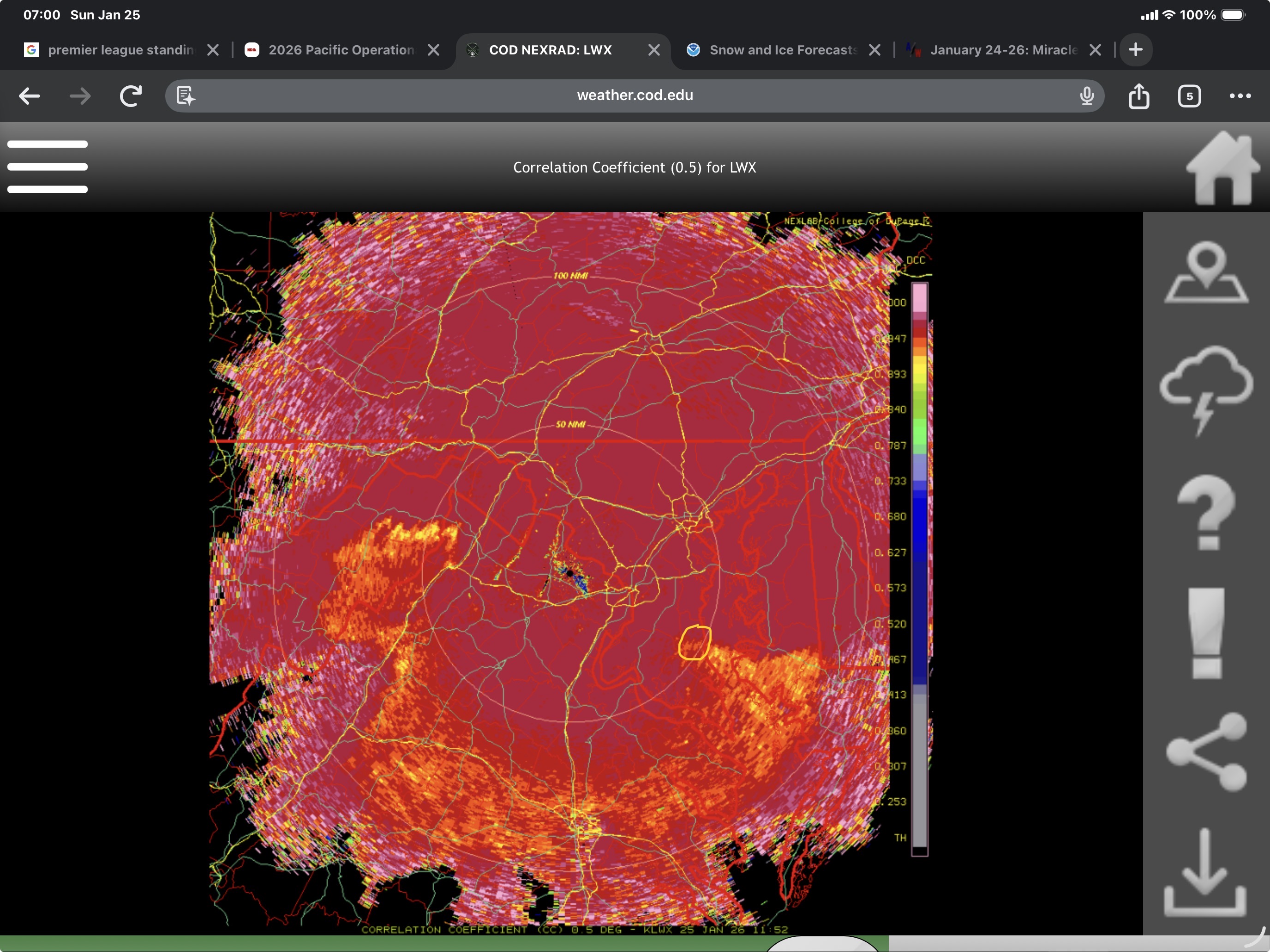Switch to premier league standings tab
The height and width of the screenshot is (952, 1270).
tap(112, 50)
